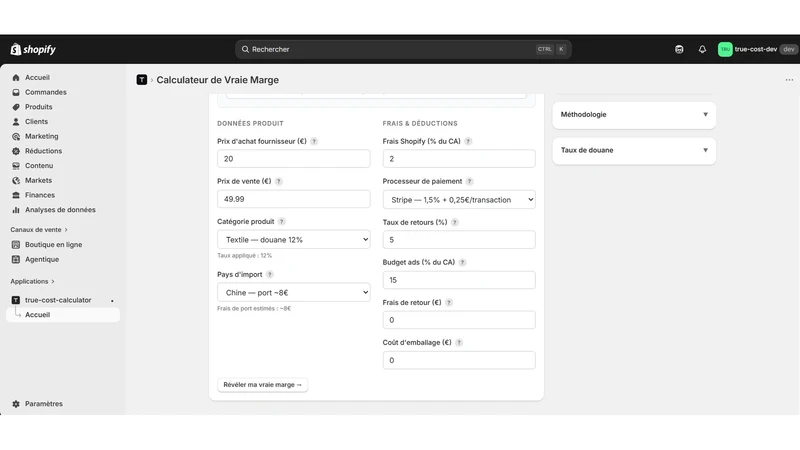This screenshot has height=450, width=800.
Task: Click the Marketing target icon
Action: 16,137
